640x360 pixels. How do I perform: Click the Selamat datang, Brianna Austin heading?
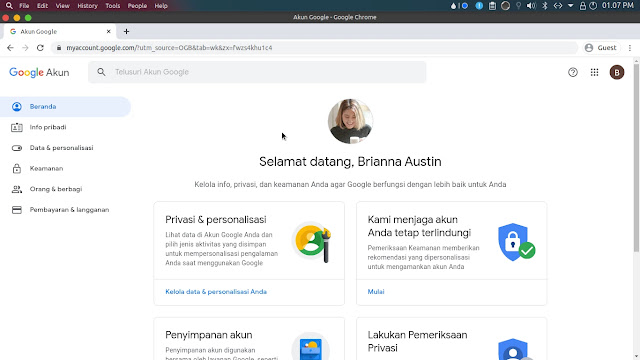350,162
